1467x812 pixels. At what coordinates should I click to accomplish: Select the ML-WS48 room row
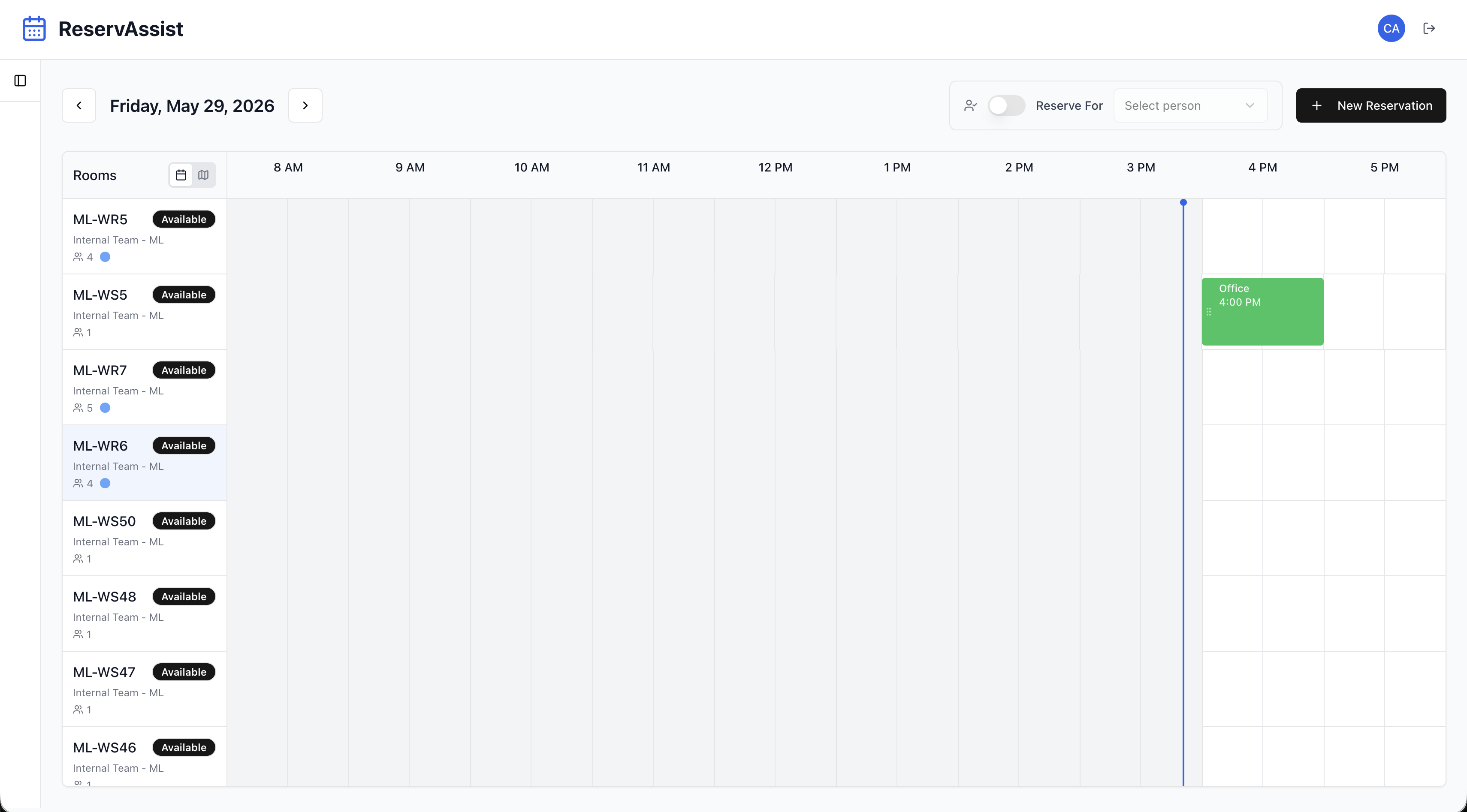pyautogui.click(x=144, y=614)
